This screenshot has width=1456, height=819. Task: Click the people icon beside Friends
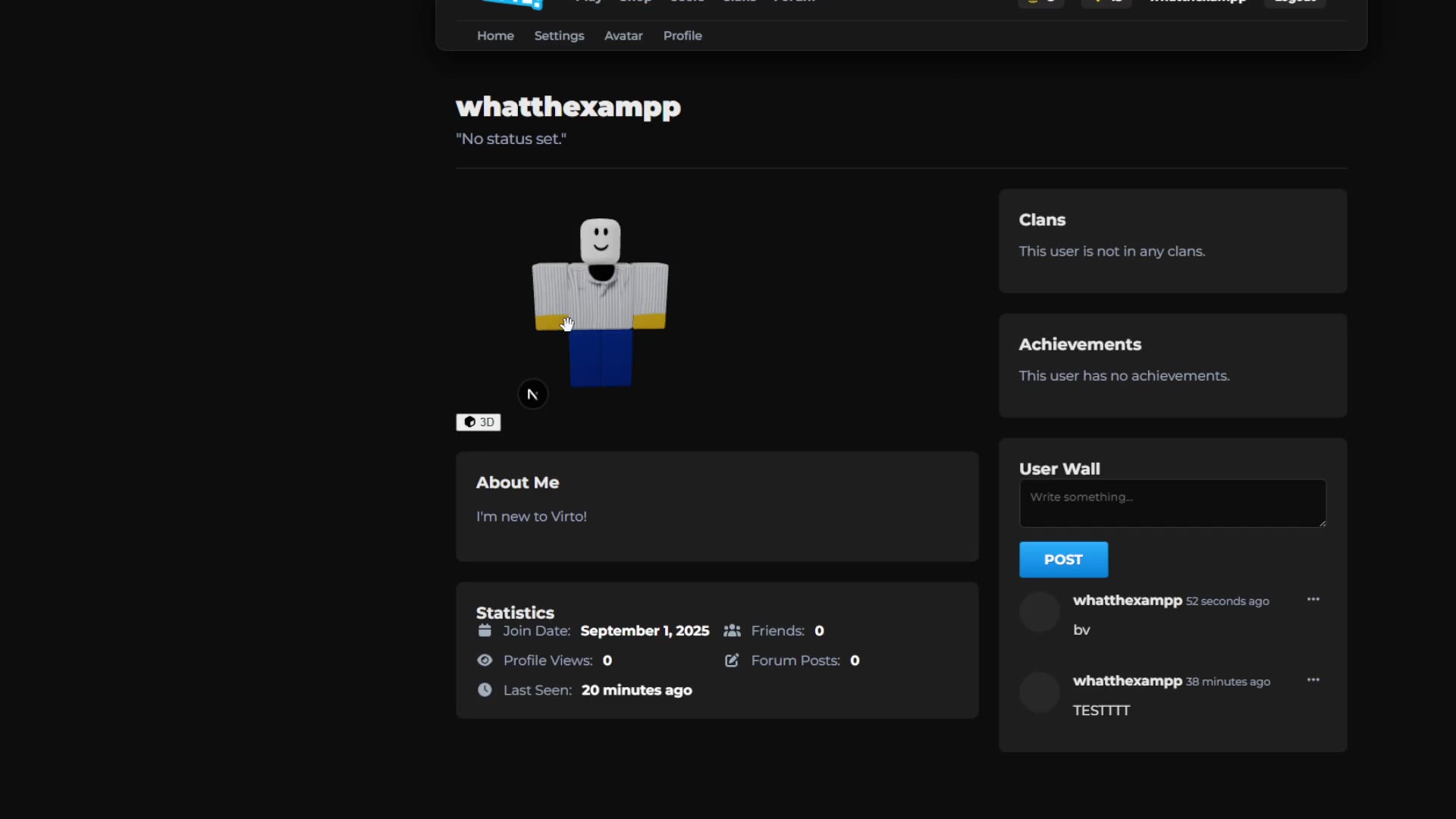(x=732, y=631)
